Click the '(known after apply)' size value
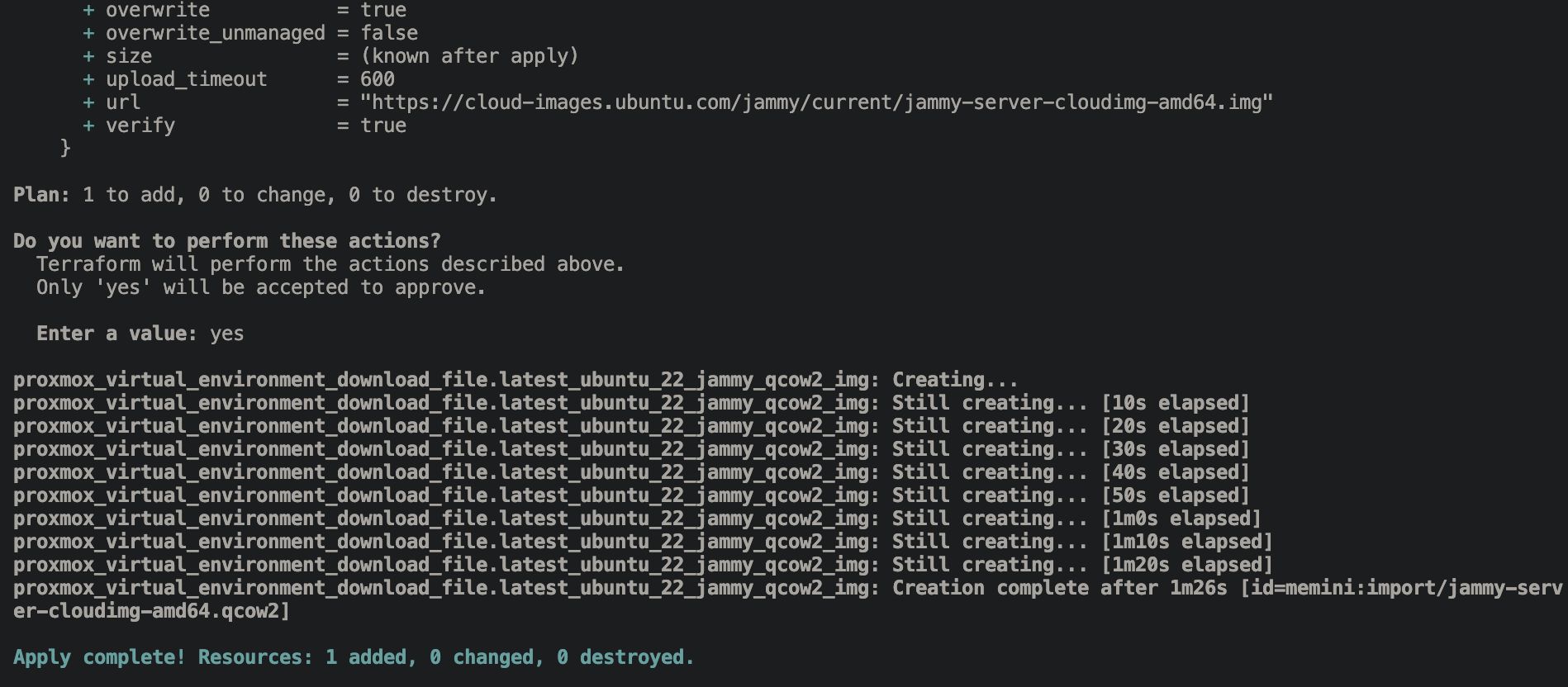1568x687 pixels. (x=469, y=56)
